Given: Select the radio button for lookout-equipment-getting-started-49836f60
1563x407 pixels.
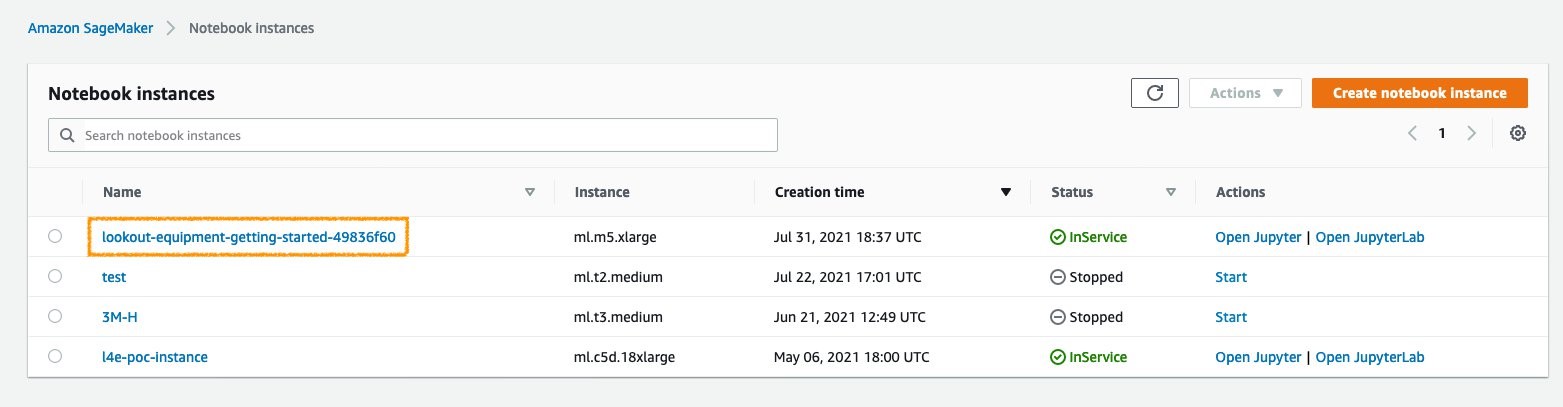Looking at the screenshot, I should tap(55, 237).
